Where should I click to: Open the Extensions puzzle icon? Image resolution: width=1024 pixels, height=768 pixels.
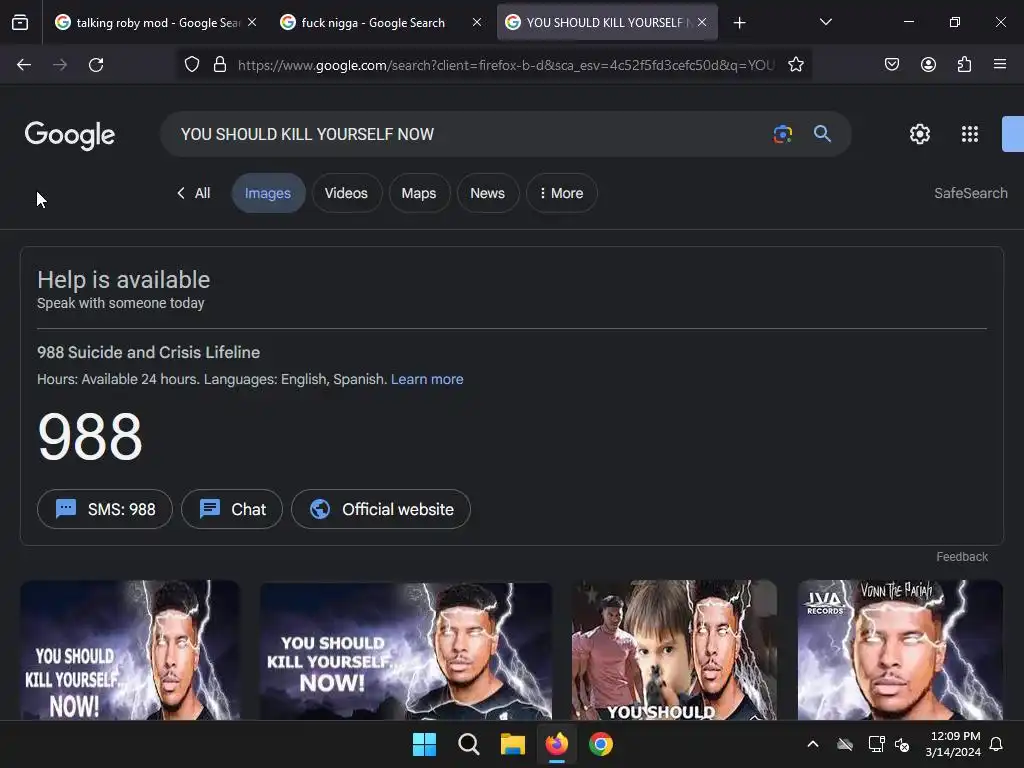tap(964, 65)
